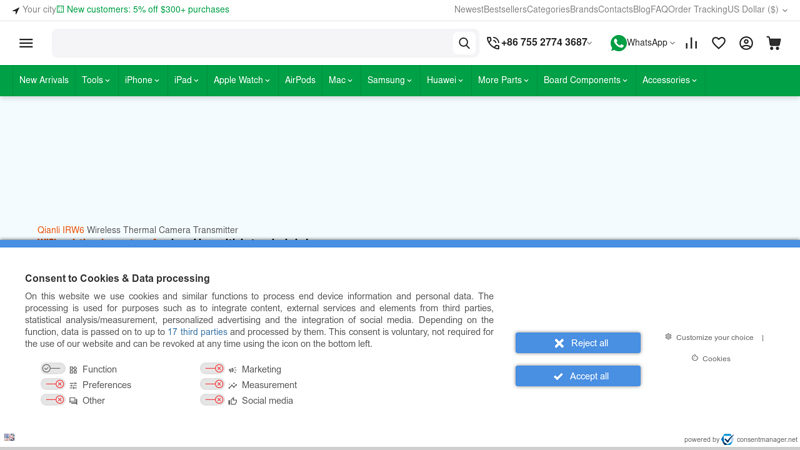
Task: Open the 17 third parties link
Action: [x=197, y=332]
